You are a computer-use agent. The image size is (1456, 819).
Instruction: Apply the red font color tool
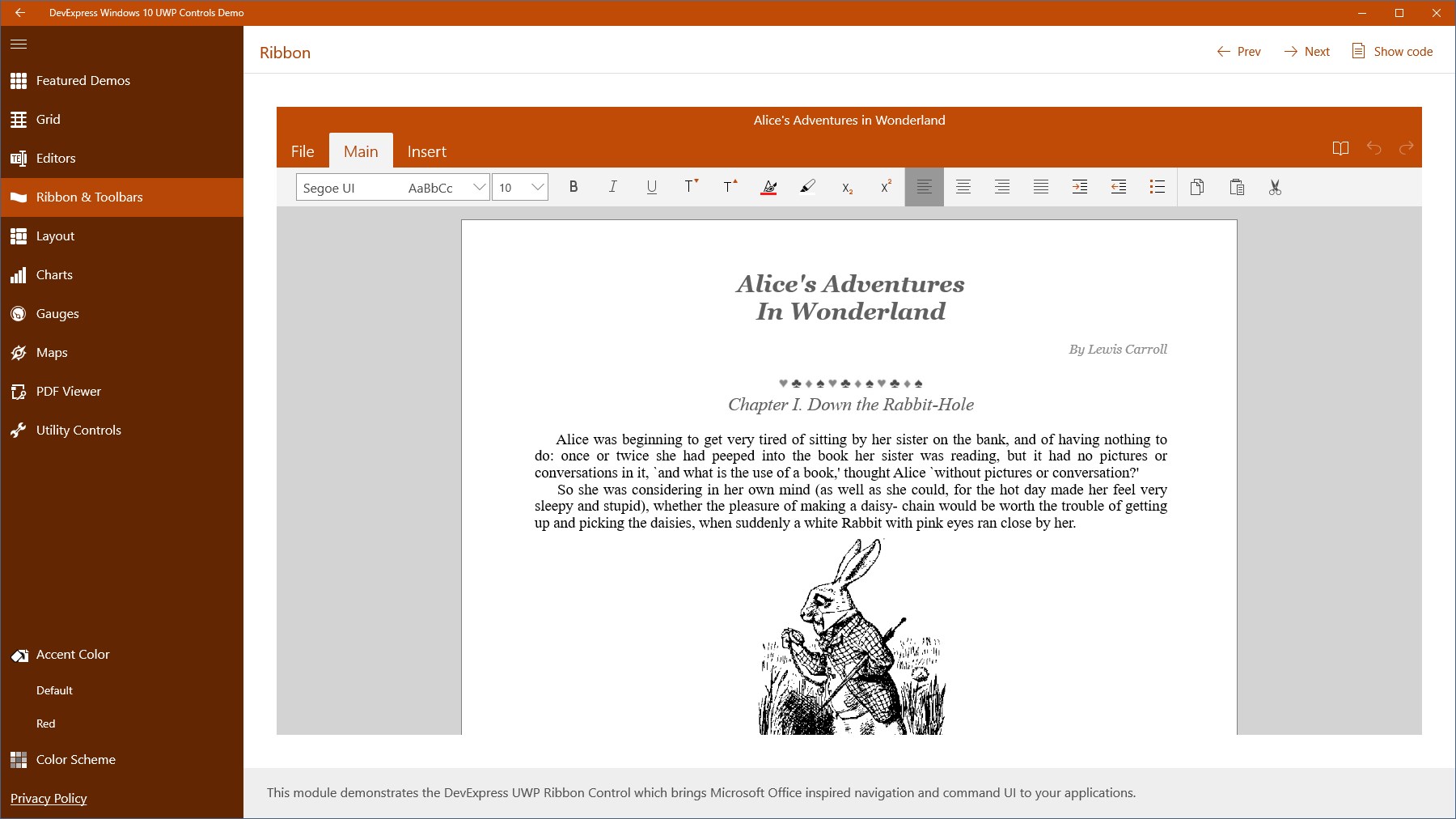[769, 187]
